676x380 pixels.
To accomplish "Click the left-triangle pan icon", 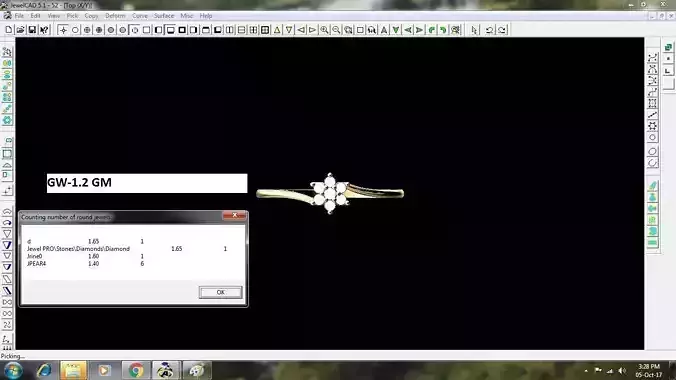I will pyautogui.click(x=301, y=30).
